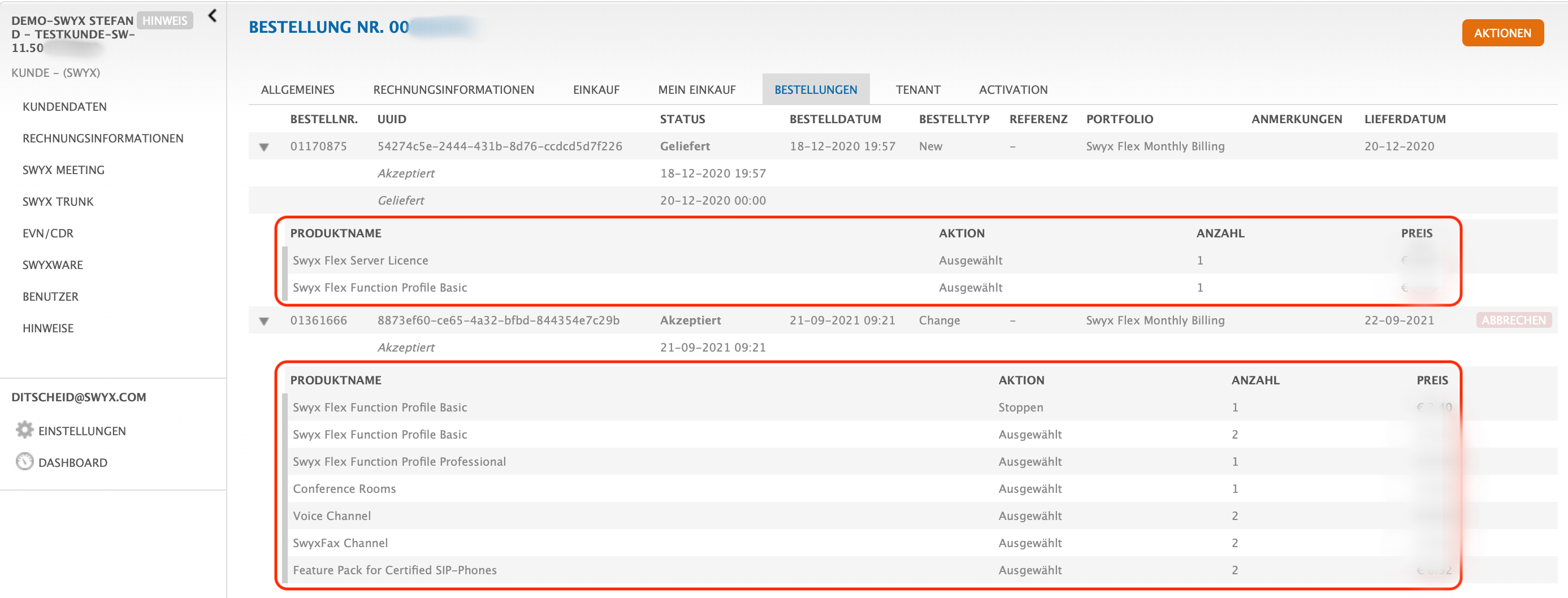Screen dimensions: 1568x598
Task: Open the Rechnungsinformationen tab
Action: pyautogui.click(x=453, y=89)
